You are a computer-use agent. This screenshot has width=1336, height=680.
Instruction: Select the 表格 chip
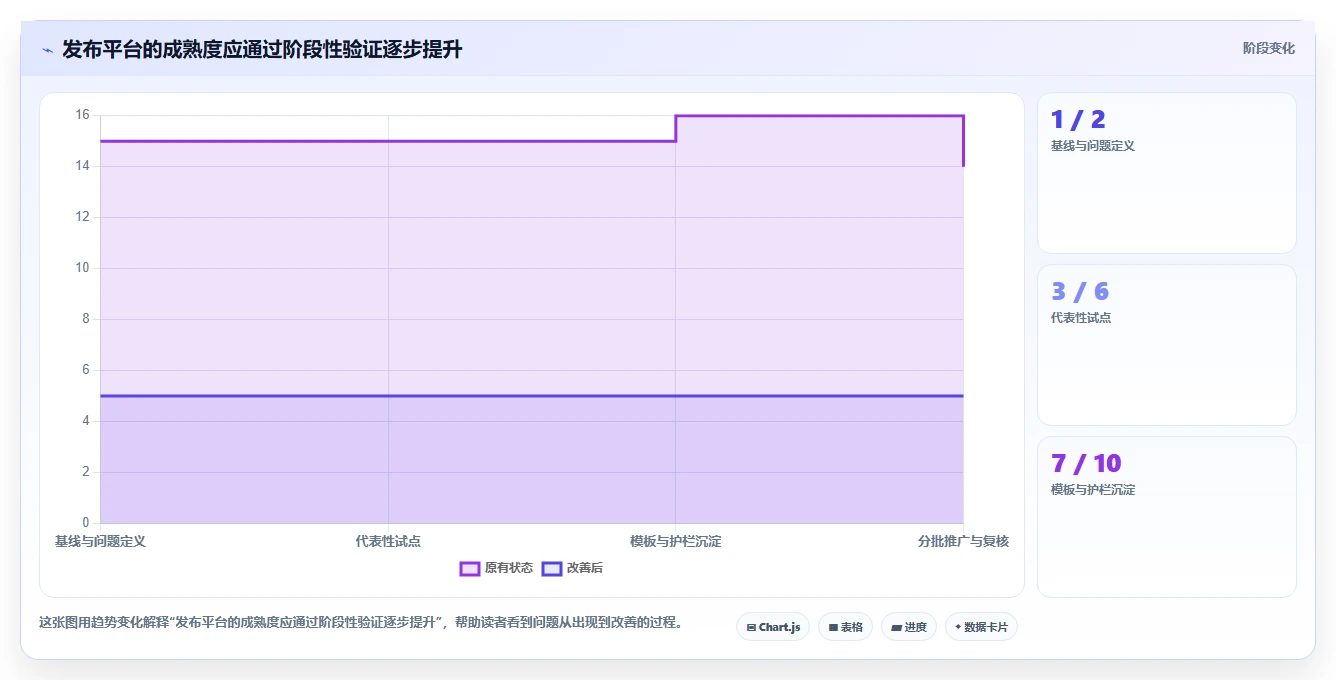coord(845,627)
